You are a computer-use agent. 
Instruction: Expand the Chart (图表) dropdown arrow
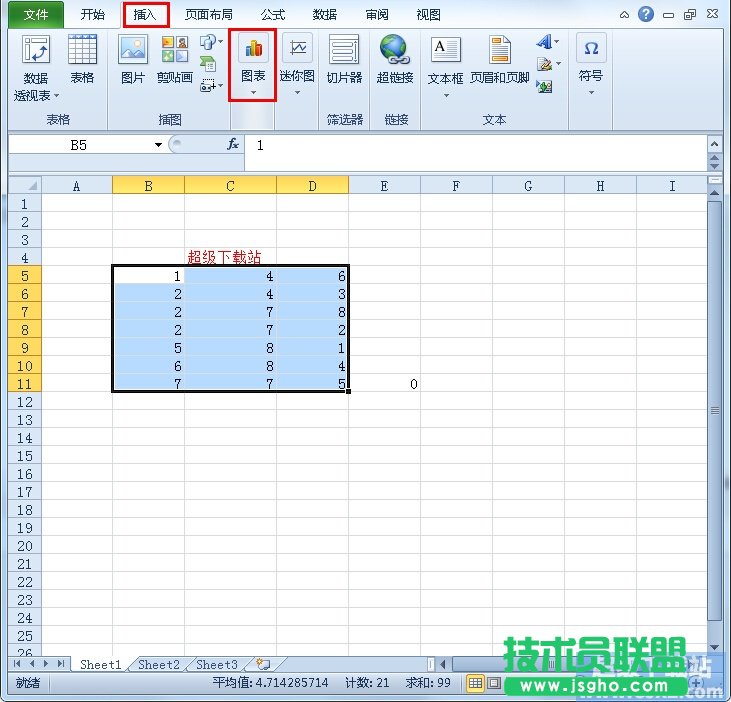click(253, 92)
